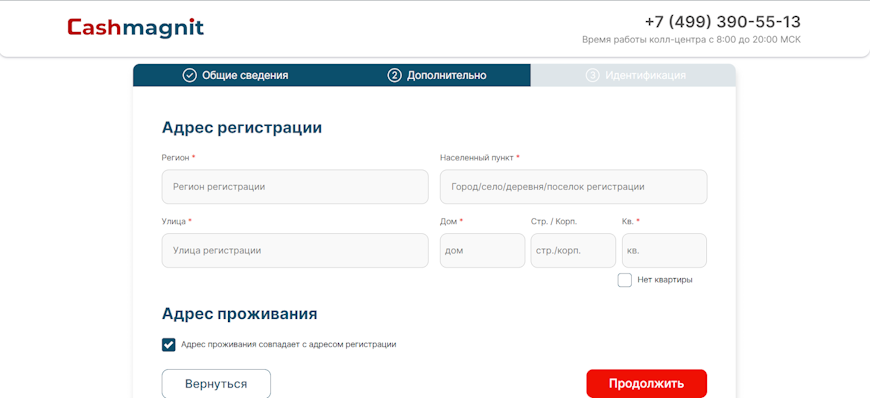
Task: Focus the кв. apartment field
Action: [x=664, y=250]
